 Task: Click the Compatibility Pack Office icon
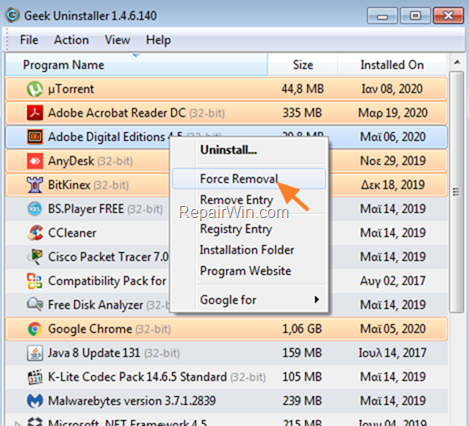(x=35, y=281)
